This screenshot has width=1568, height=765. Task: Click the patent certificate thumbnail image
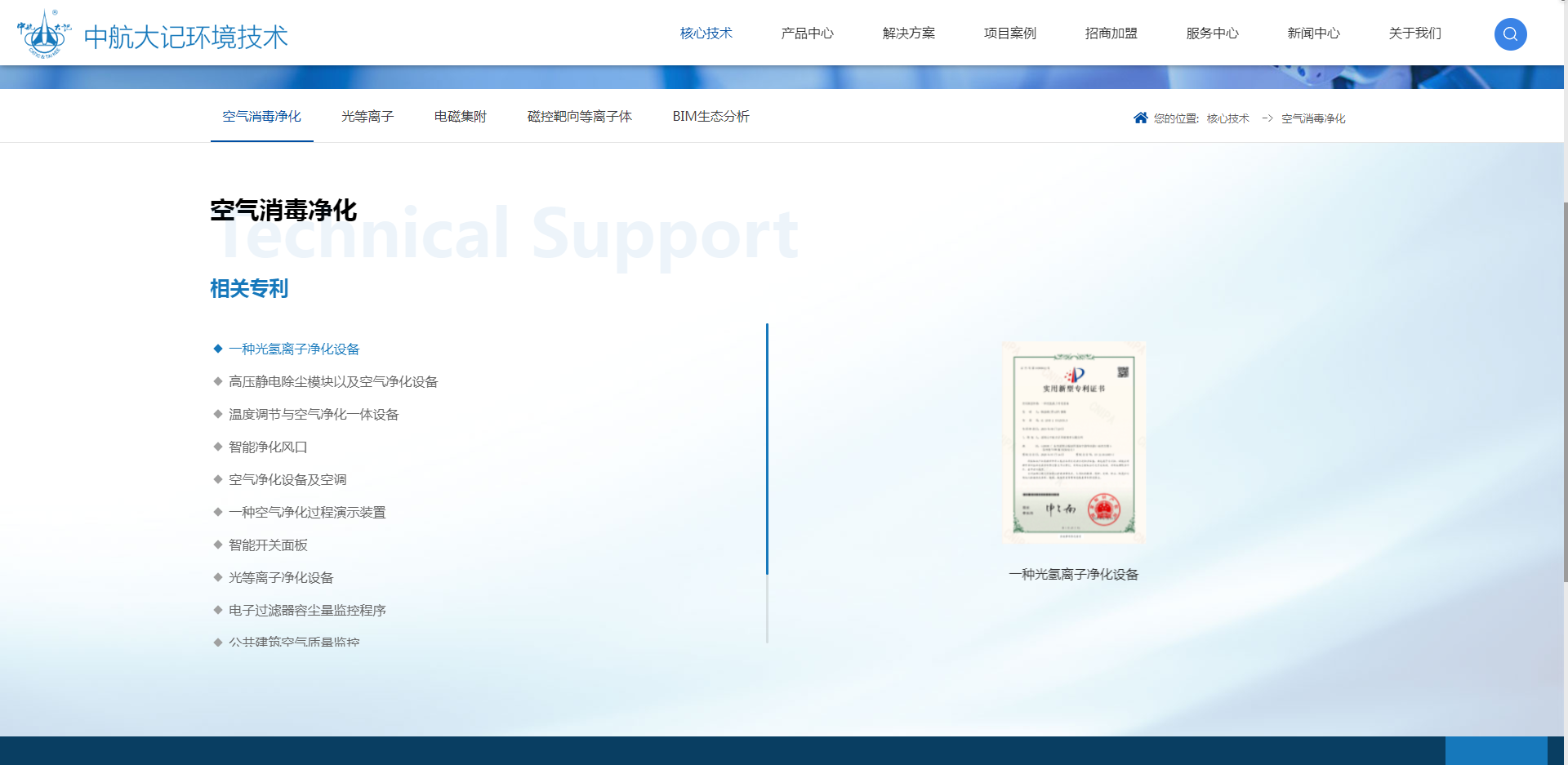1073,442
